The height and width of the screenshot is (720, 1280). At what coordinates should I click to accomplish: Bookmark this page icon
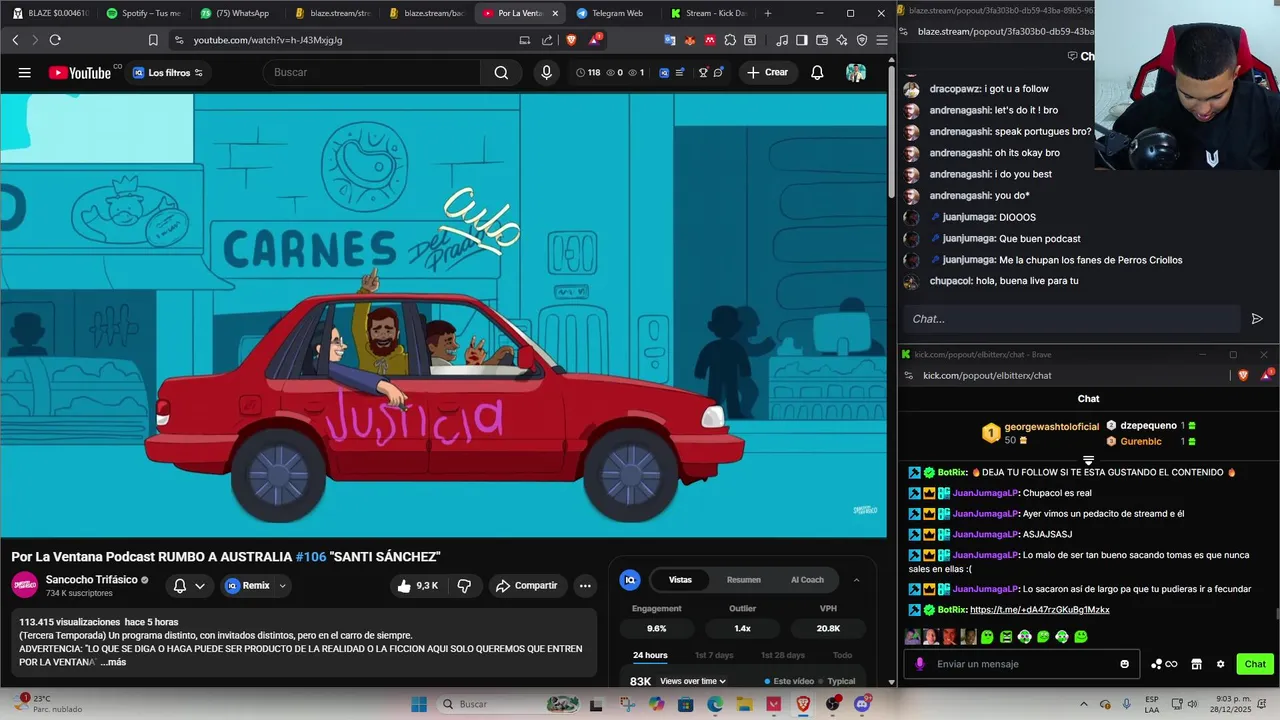coord(153,40)
